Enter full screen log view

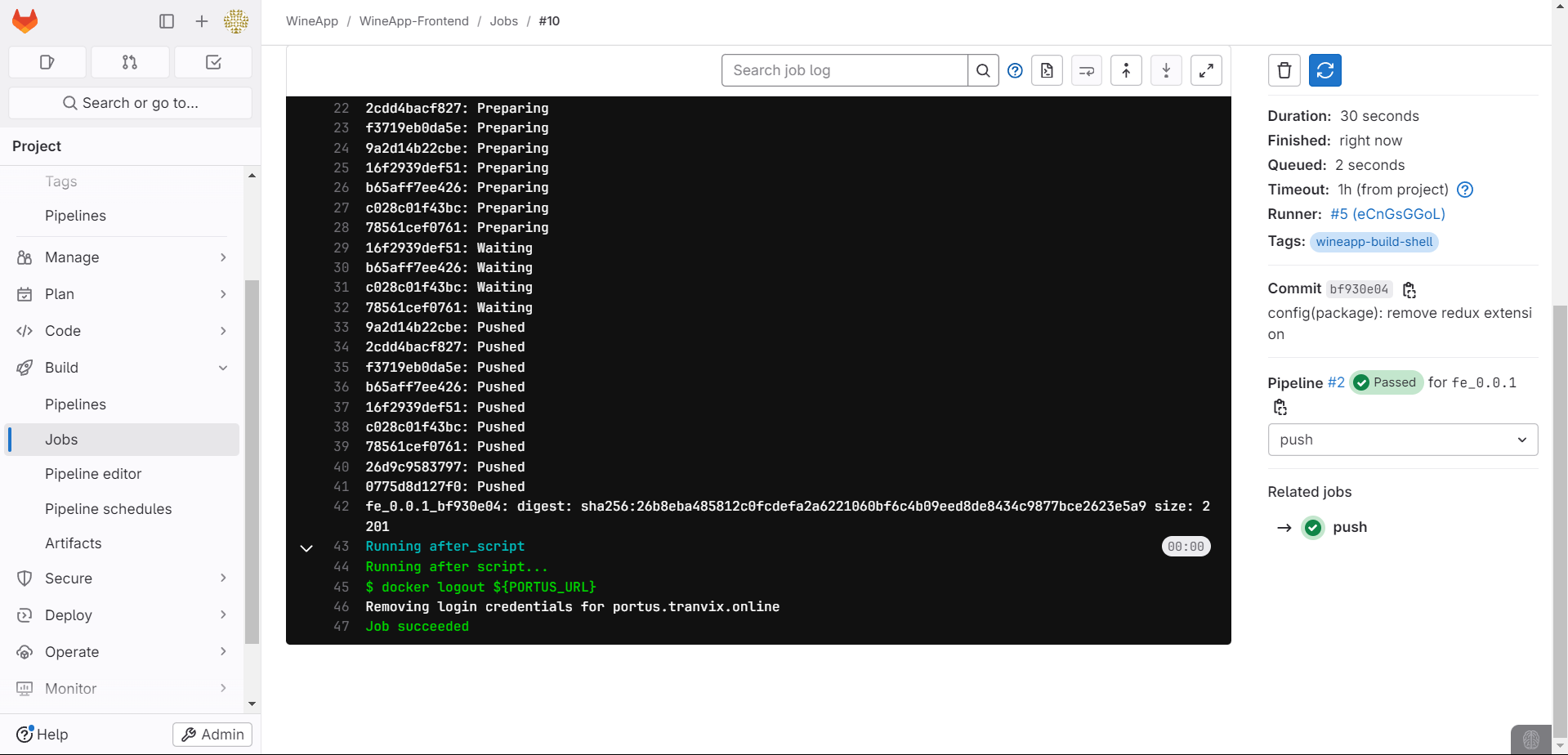point(1206,70)
